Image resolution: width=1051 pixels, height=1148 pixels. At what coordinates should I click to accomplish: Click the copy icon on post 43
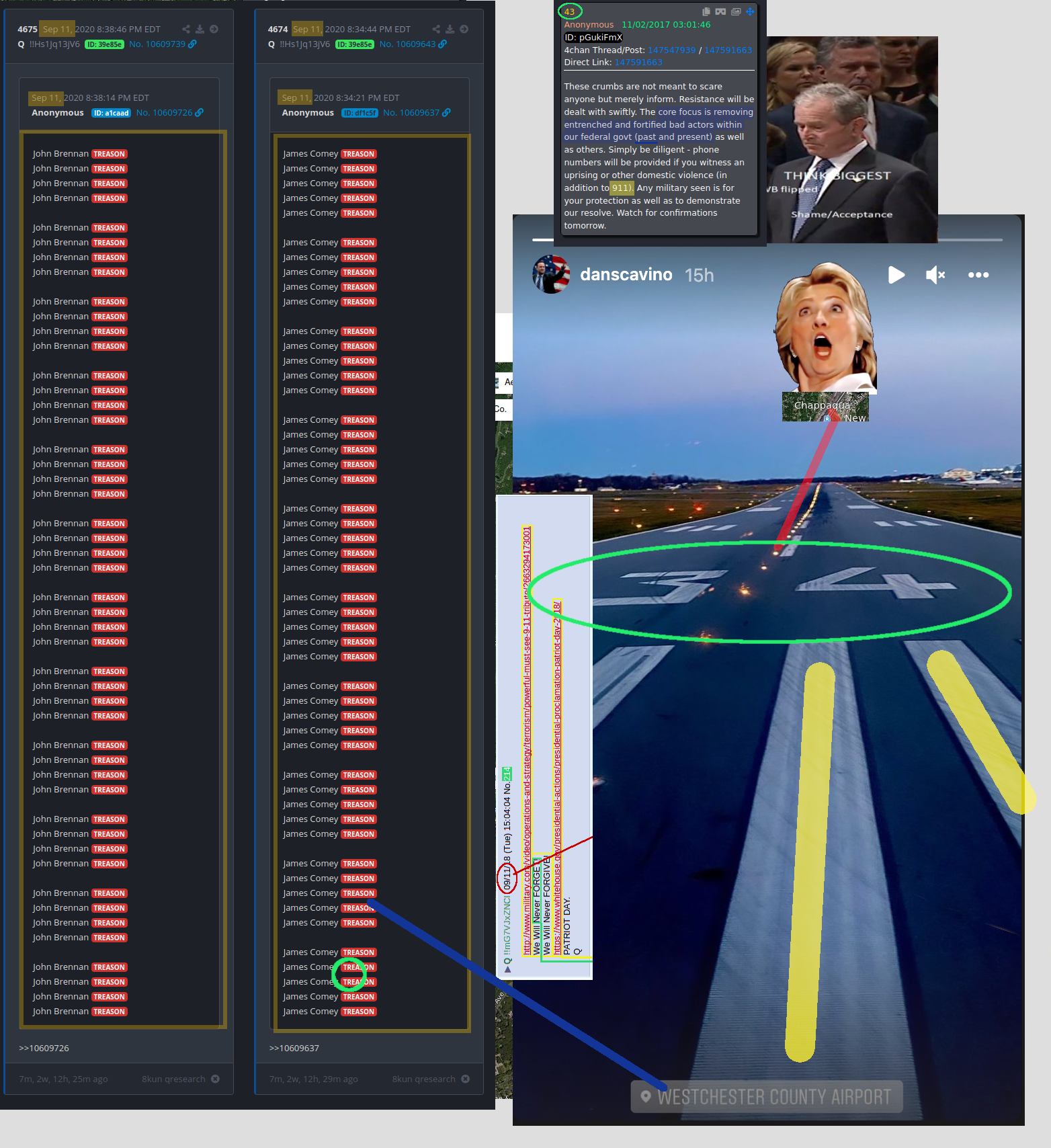click(x=706, y=11)
